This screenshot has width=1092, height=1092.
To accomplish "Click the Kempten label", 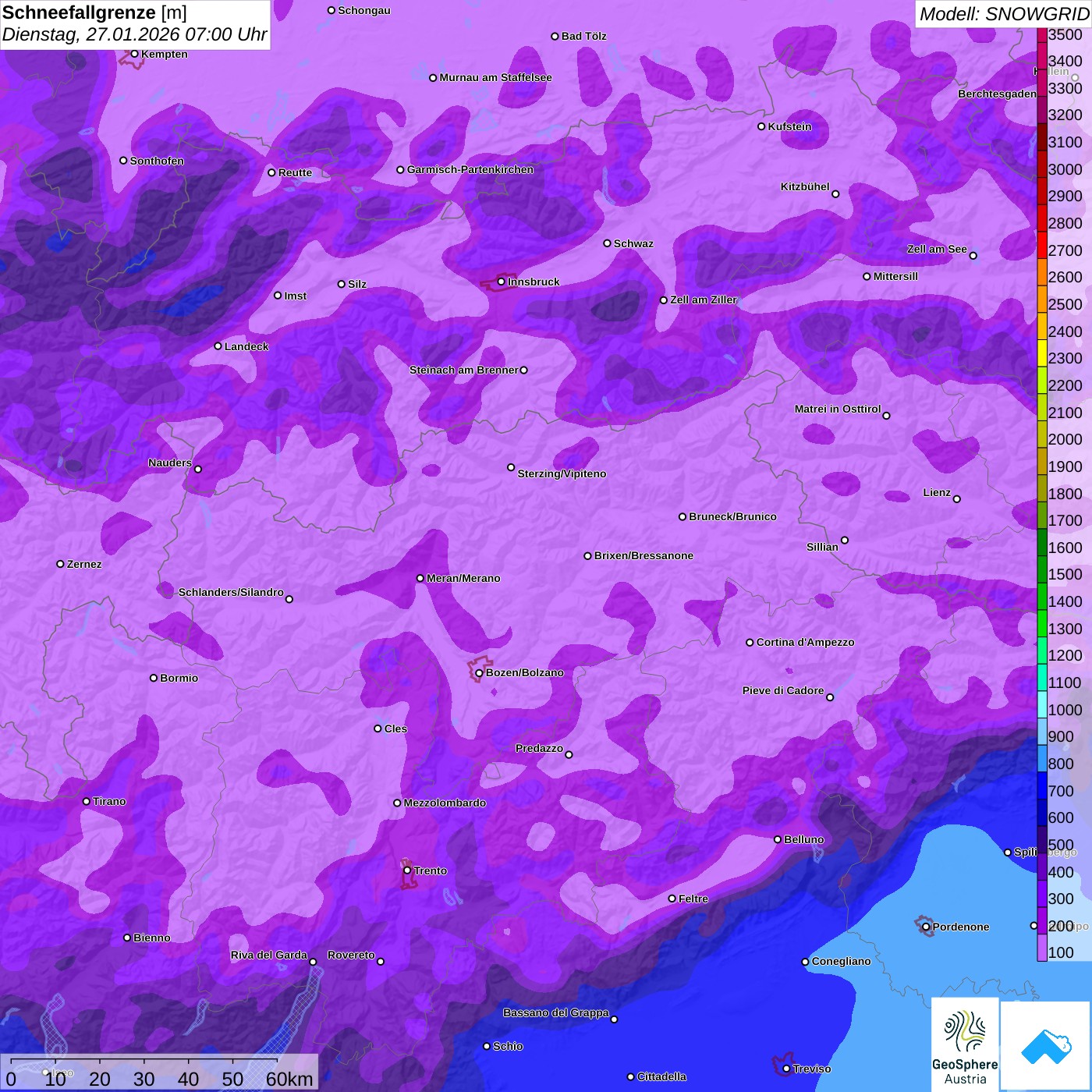I will (x=164, y=54).
